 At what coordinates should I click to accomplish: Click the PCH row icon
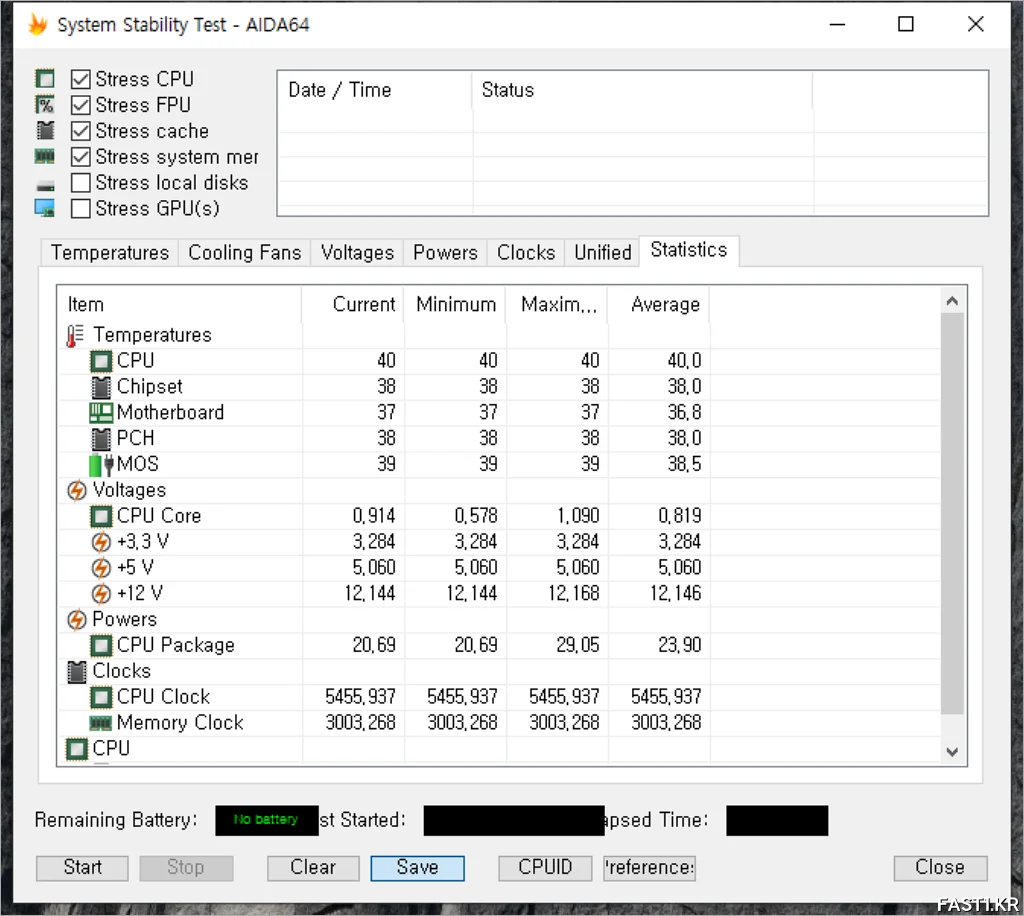[101, 439]
